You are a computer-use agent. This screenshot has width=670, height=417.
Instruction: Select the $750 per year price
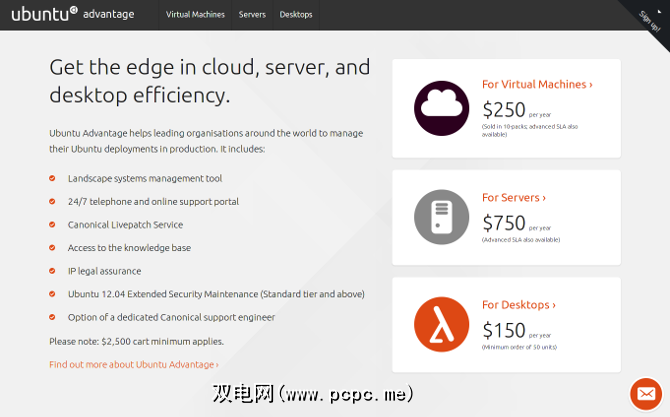[517, 223]
